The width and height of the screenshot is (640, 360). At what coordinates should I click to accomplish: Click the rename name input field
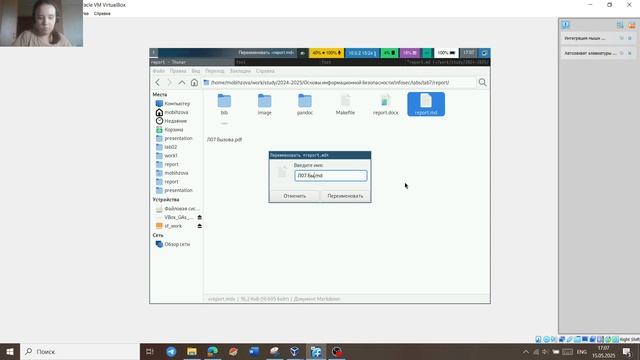331,176
